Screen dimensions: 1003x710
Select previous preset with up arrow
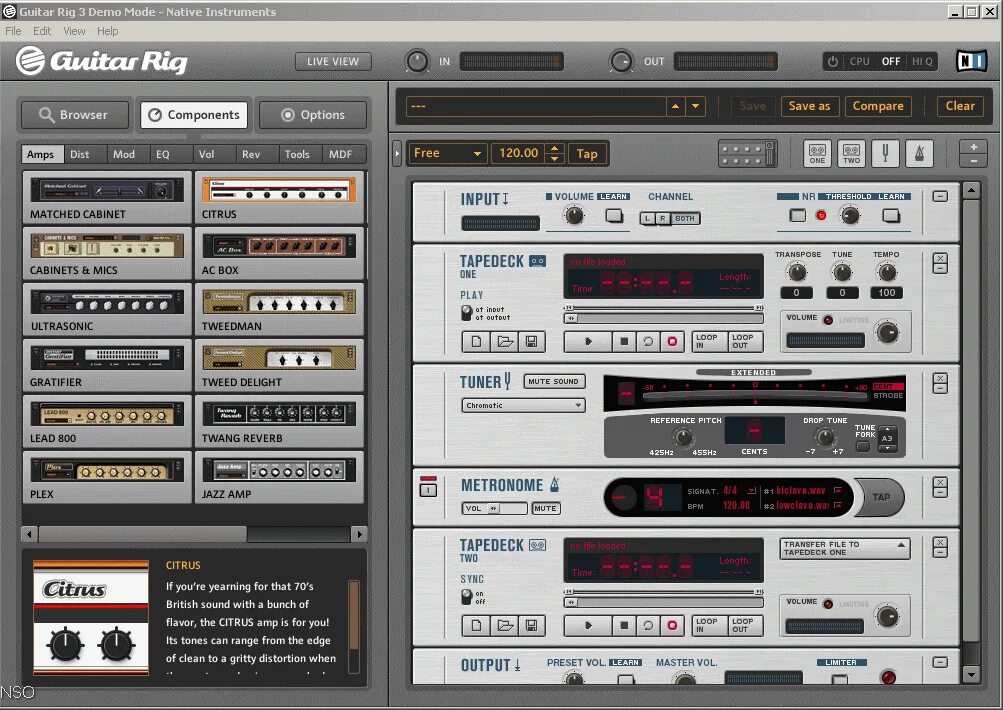[675, 107]
